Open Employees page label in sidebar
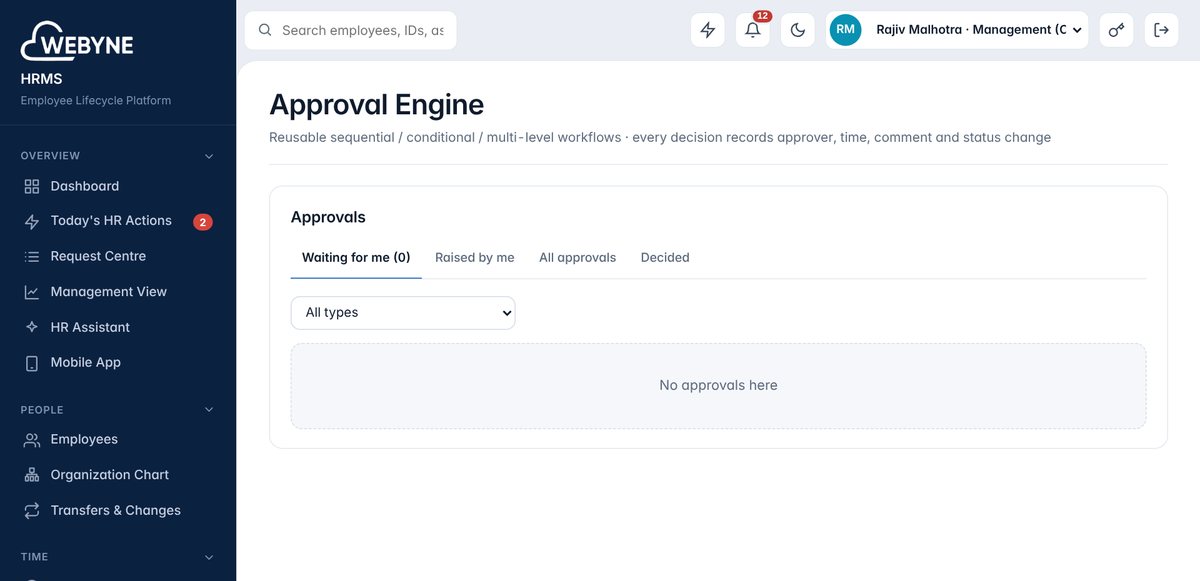1200x581 pixels. (x=84, y=439)
